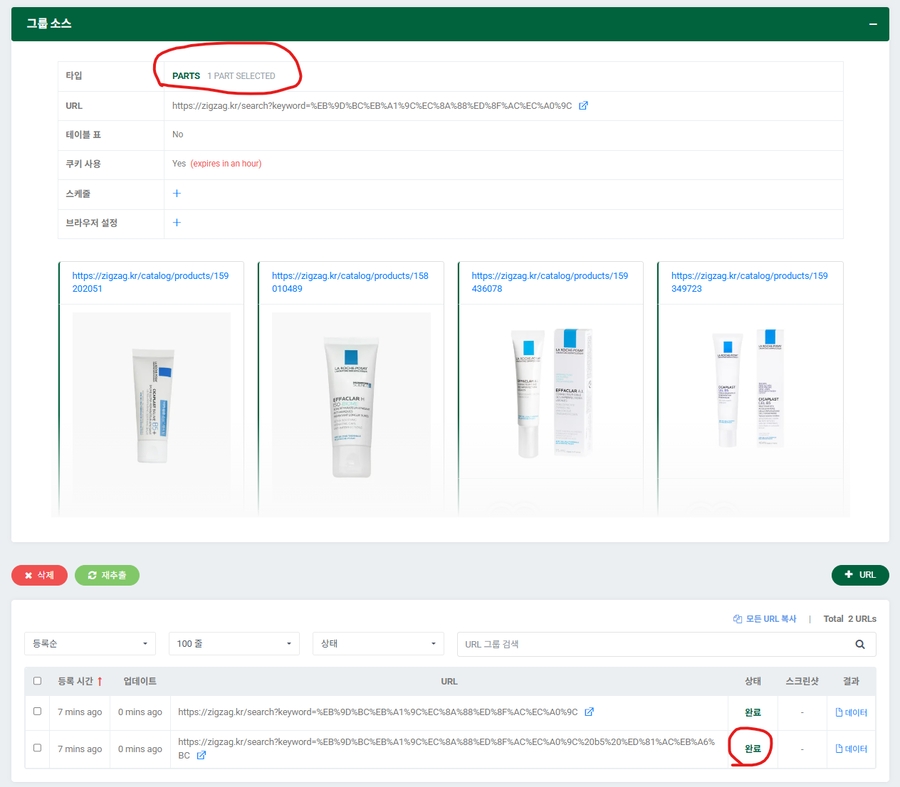Open the 상태 filter dropdown

pos(378,644)
